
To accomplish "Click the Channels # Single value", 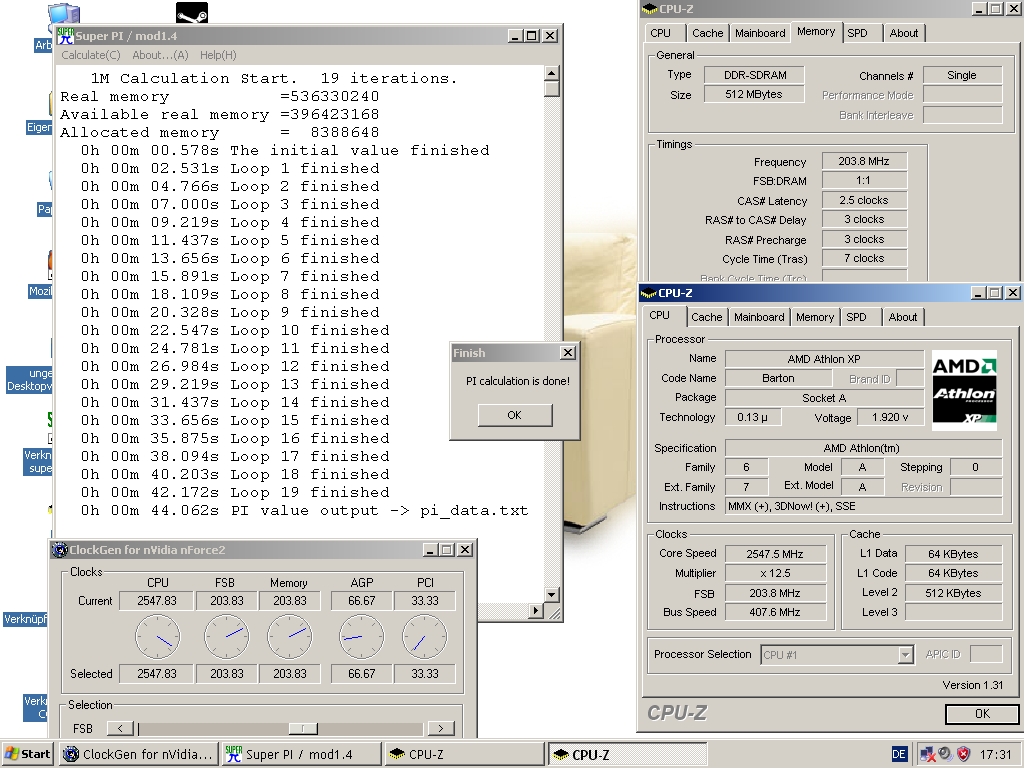I will [x=962, y=75].
